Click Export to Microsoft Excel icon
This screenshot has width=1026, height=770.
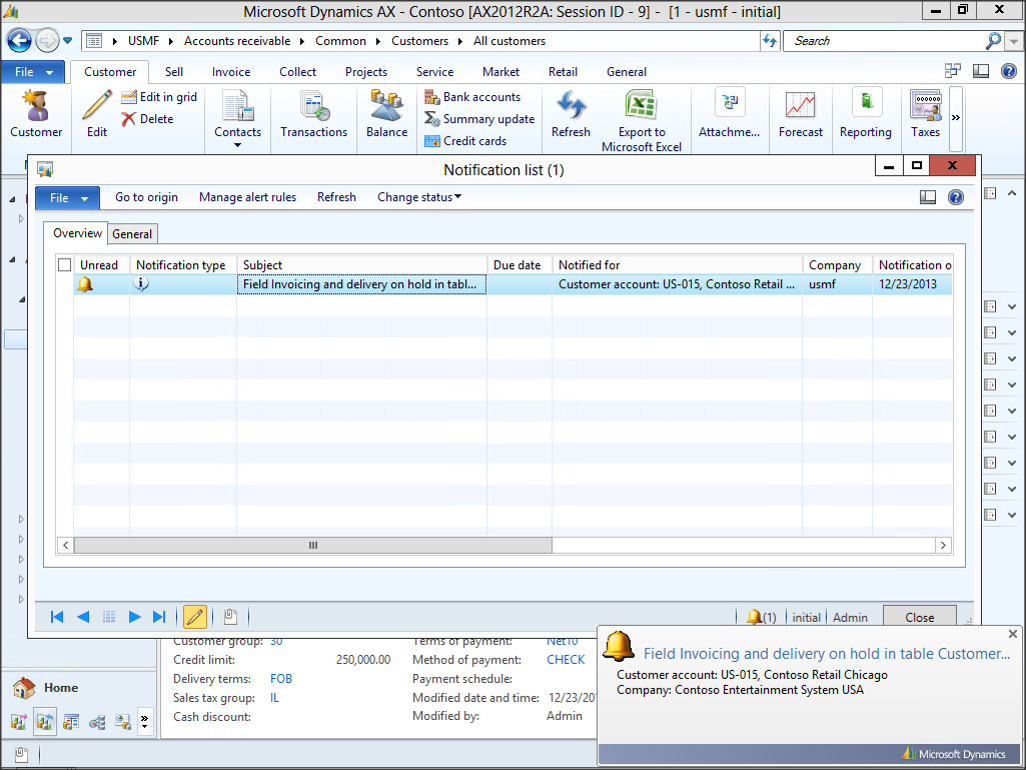(x=641, y=106)
